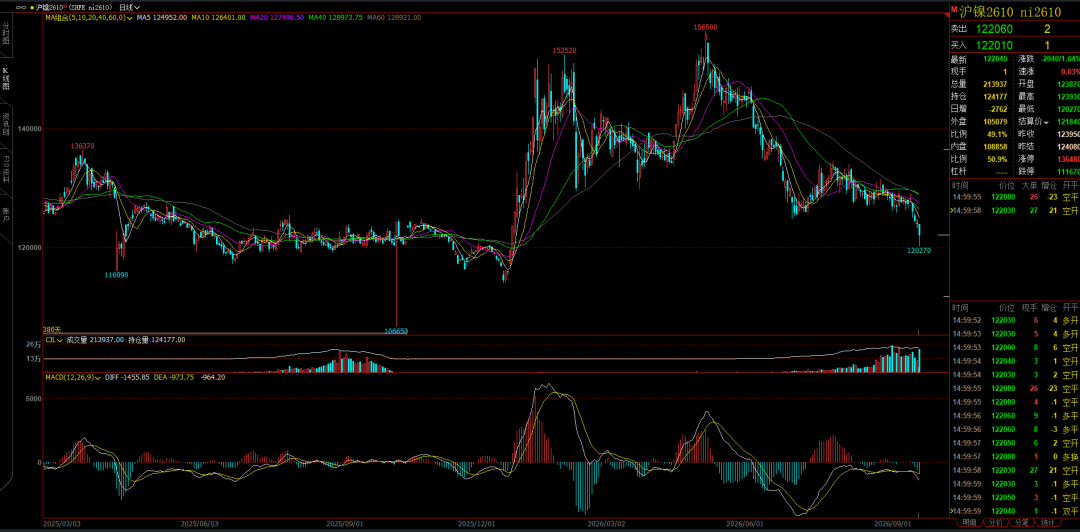Viewport: 1080px width, 532px height.
Task: Switch to the 分笔 bottom tab
Action: click(x=1023, y=524)
